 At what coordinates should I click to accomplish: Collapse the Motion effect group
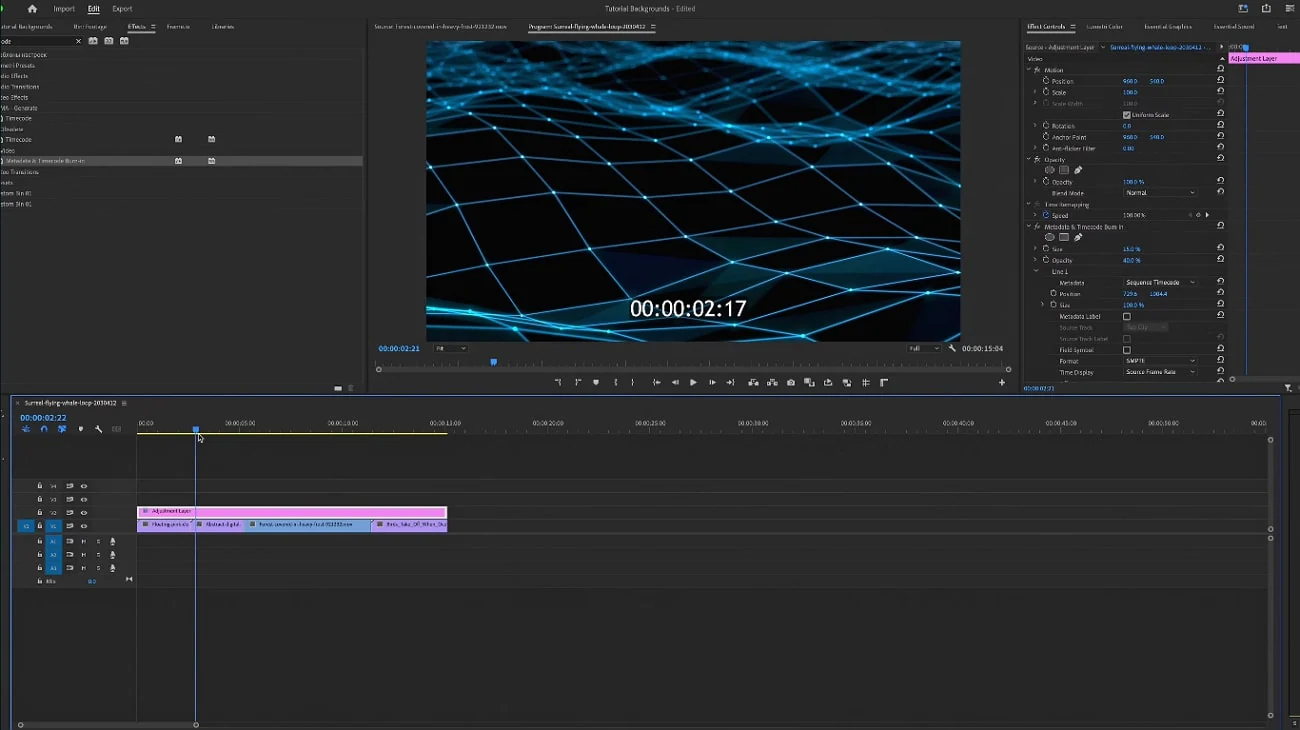(x=1028, y=70)
